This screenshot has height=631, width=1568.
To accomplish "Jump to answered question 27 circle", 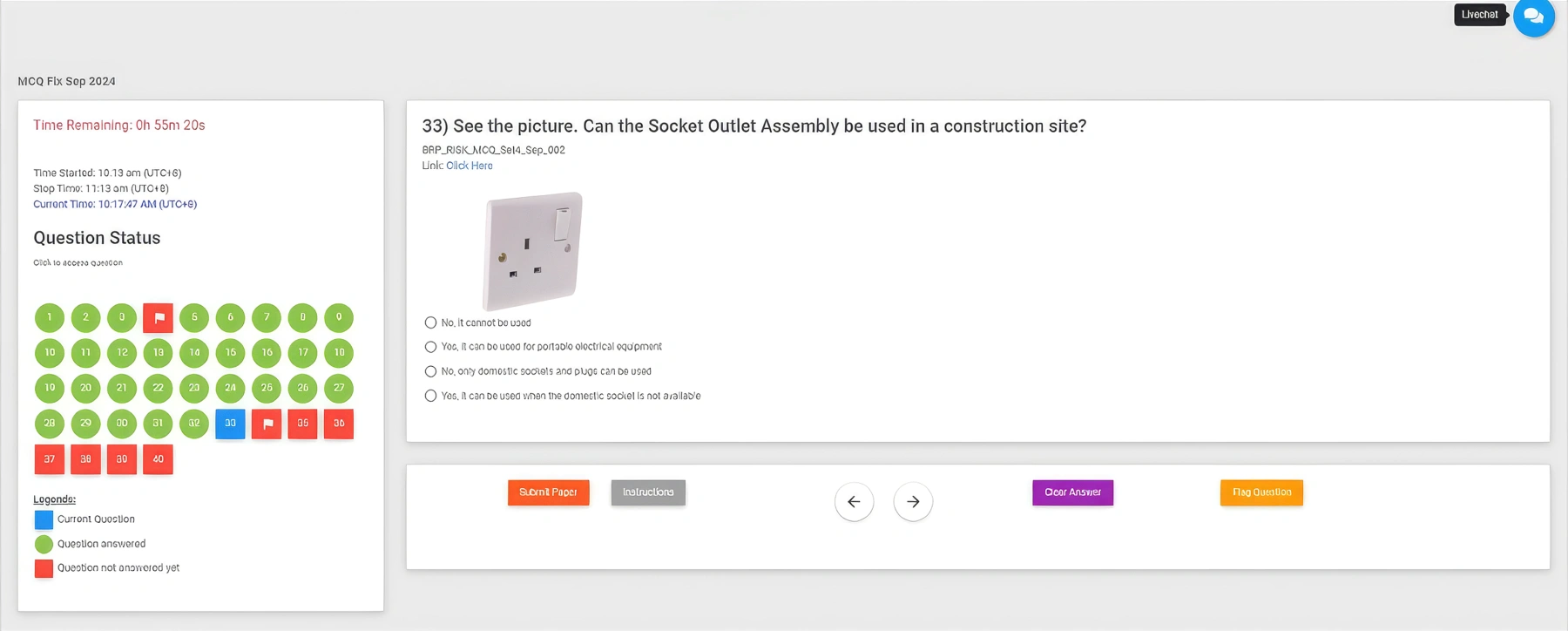I will [x=339, y=388].
